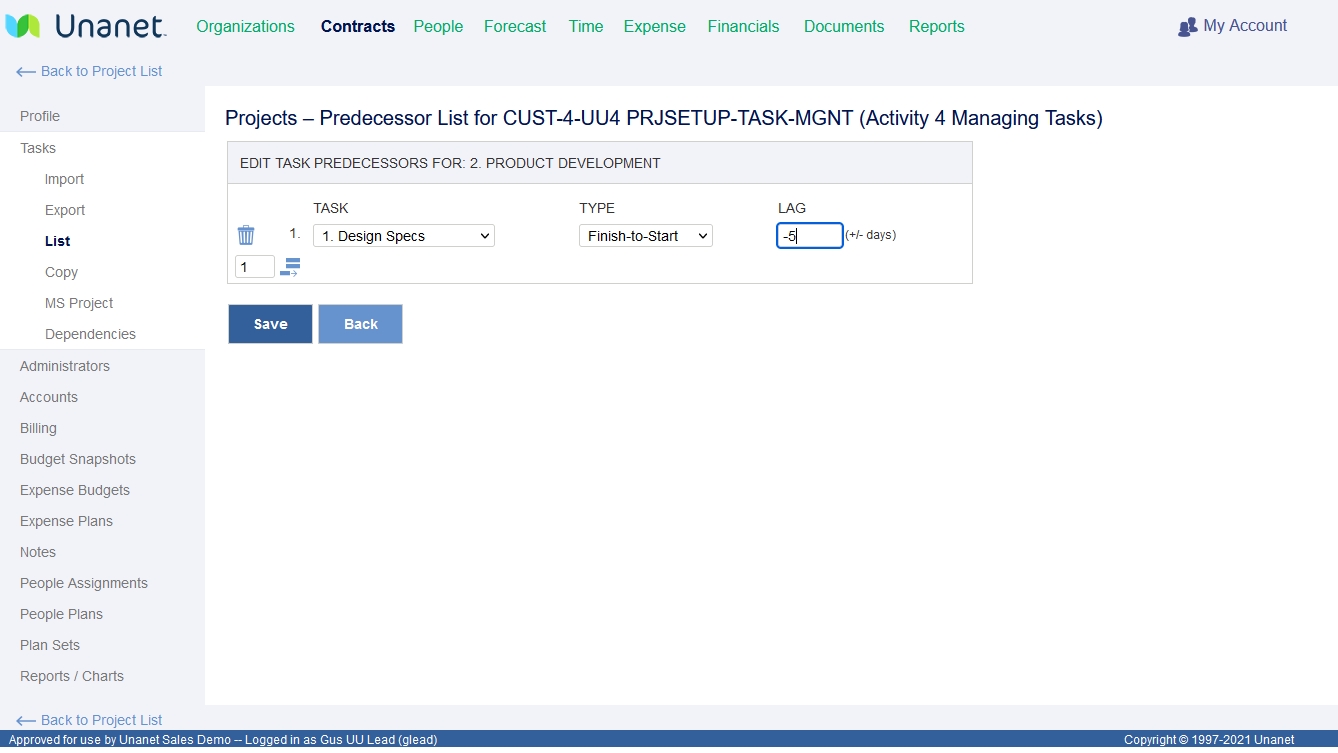Open the Contracts menu
This screenshot has height=753, width=1338.
click(x=357, y=26)
